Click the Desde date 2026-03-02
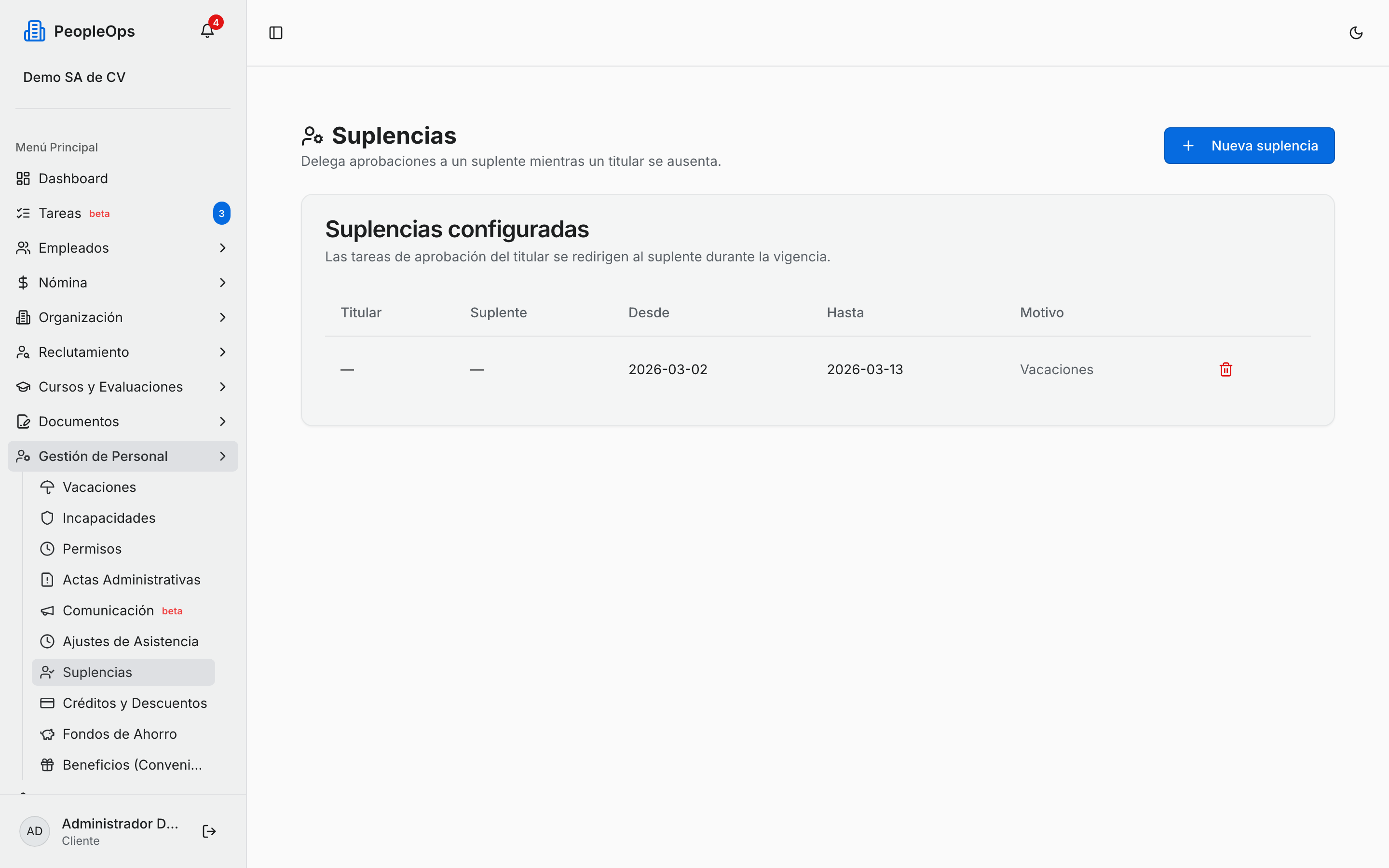Screen dimensions: 1389x868 coord(667,369)
